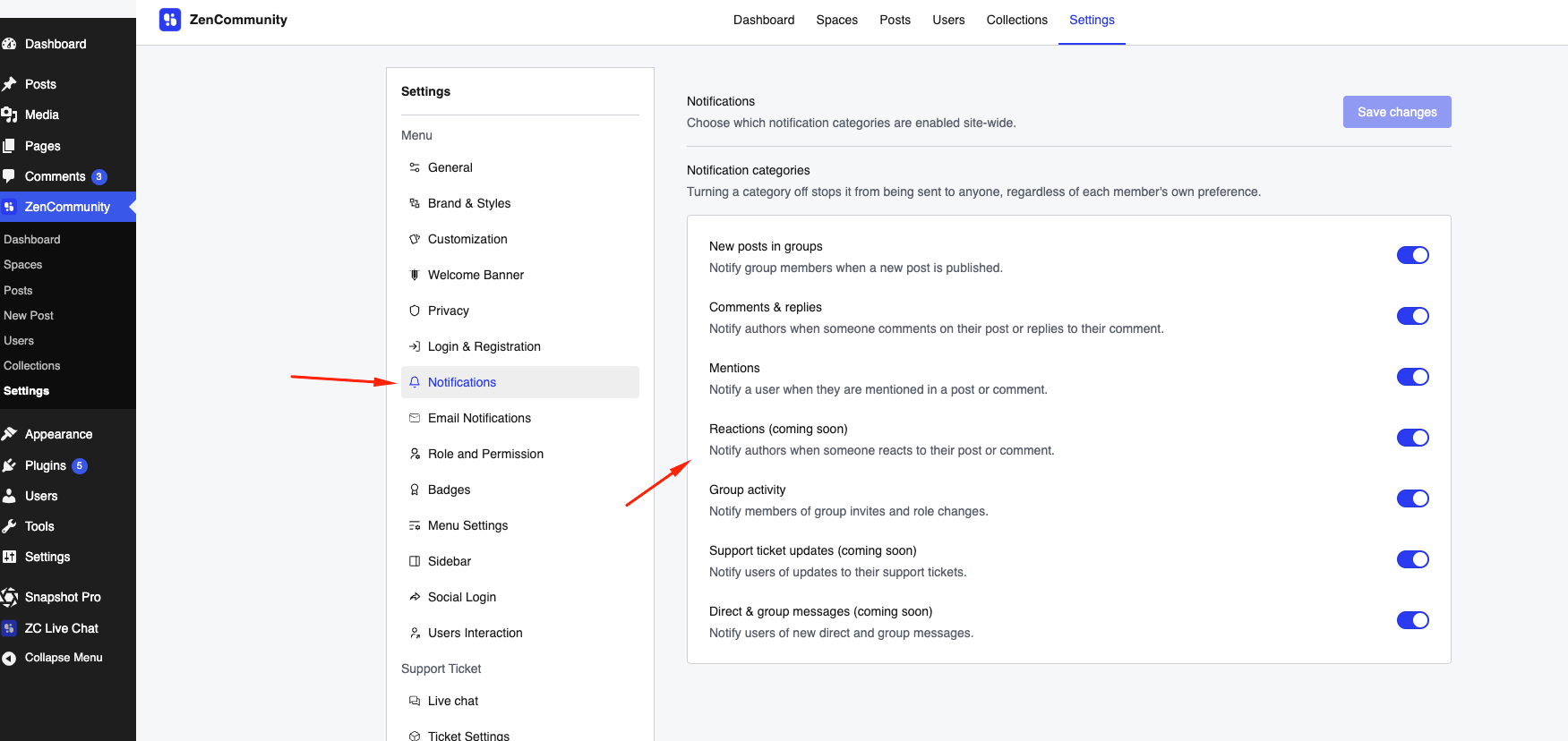1568x741 pixels.
Task: Click the Plugins plug icon in sidebar
Action: (x=9, y=465)
